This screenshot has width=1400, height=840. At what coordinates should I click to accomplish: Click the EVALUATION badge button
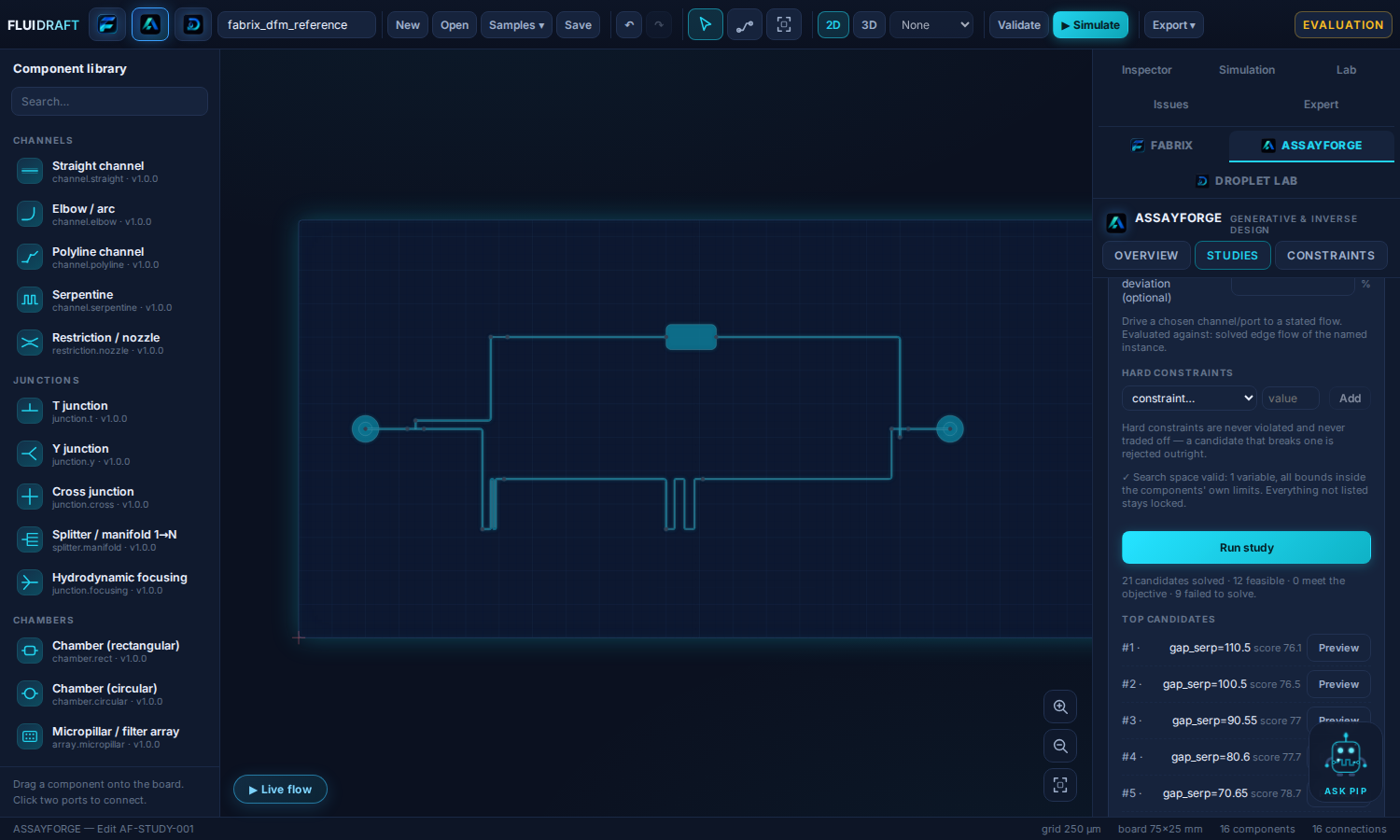1343,25
